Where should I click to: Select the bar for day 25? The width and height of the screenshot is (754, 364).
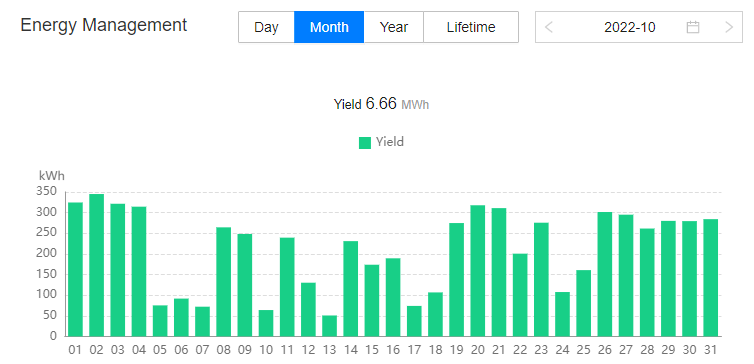tap(583, 303)
